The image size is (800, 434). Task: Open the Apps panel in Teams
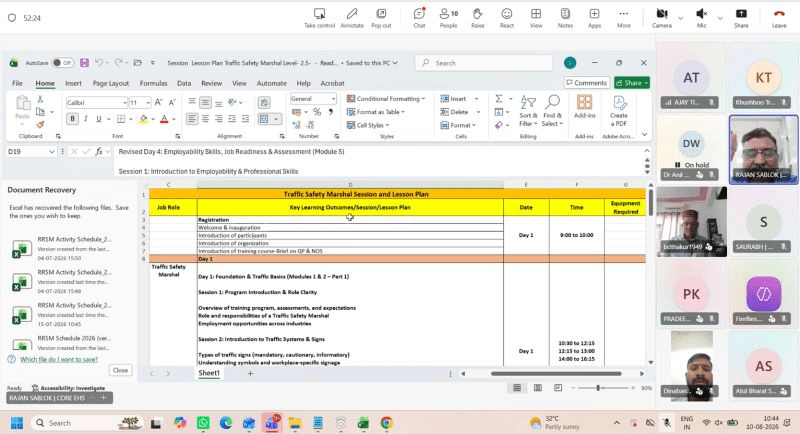594,18
